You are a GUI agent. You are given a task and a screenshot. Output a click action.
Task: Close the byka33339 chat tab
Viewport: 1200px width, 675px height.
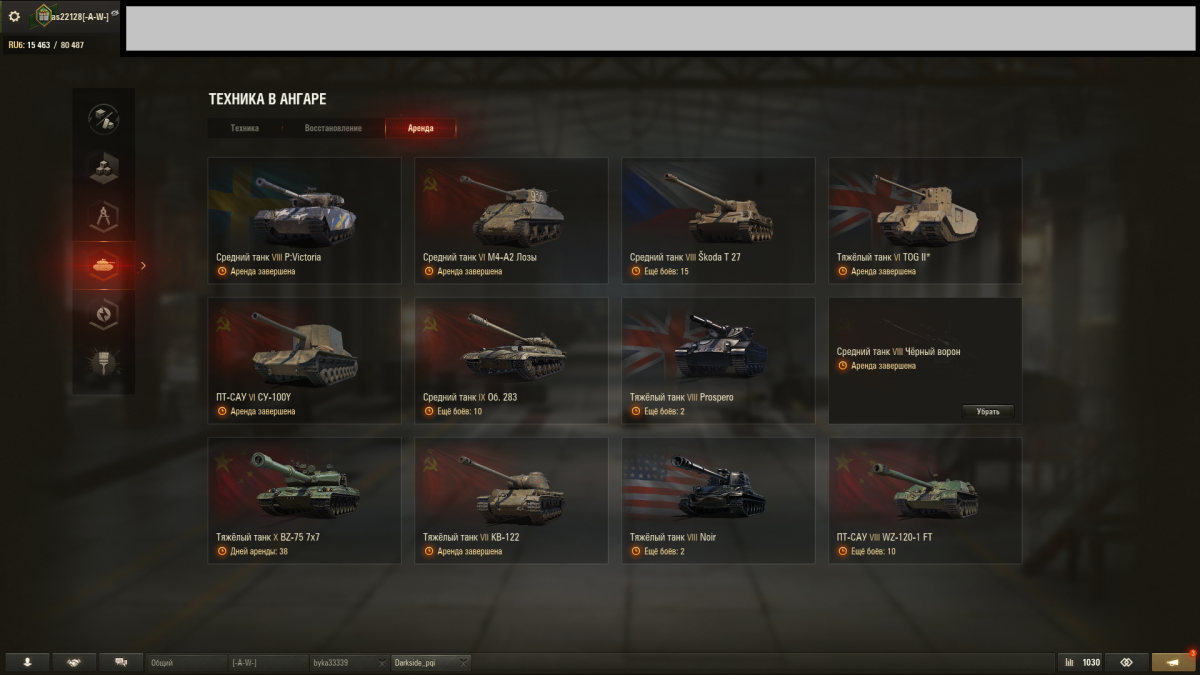(x=382, y=662)
